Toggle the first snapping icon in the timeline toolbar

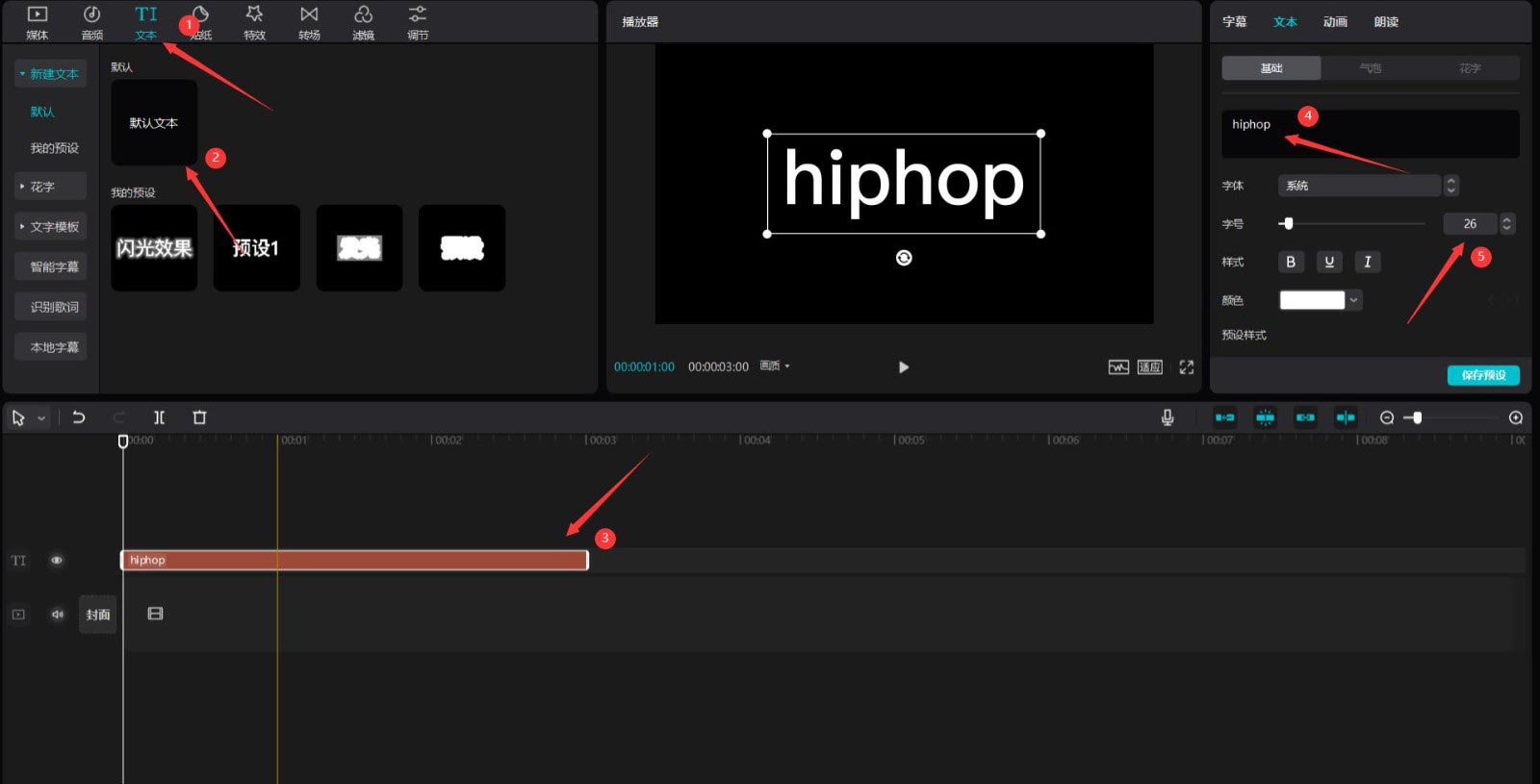tap(1224, 417)
